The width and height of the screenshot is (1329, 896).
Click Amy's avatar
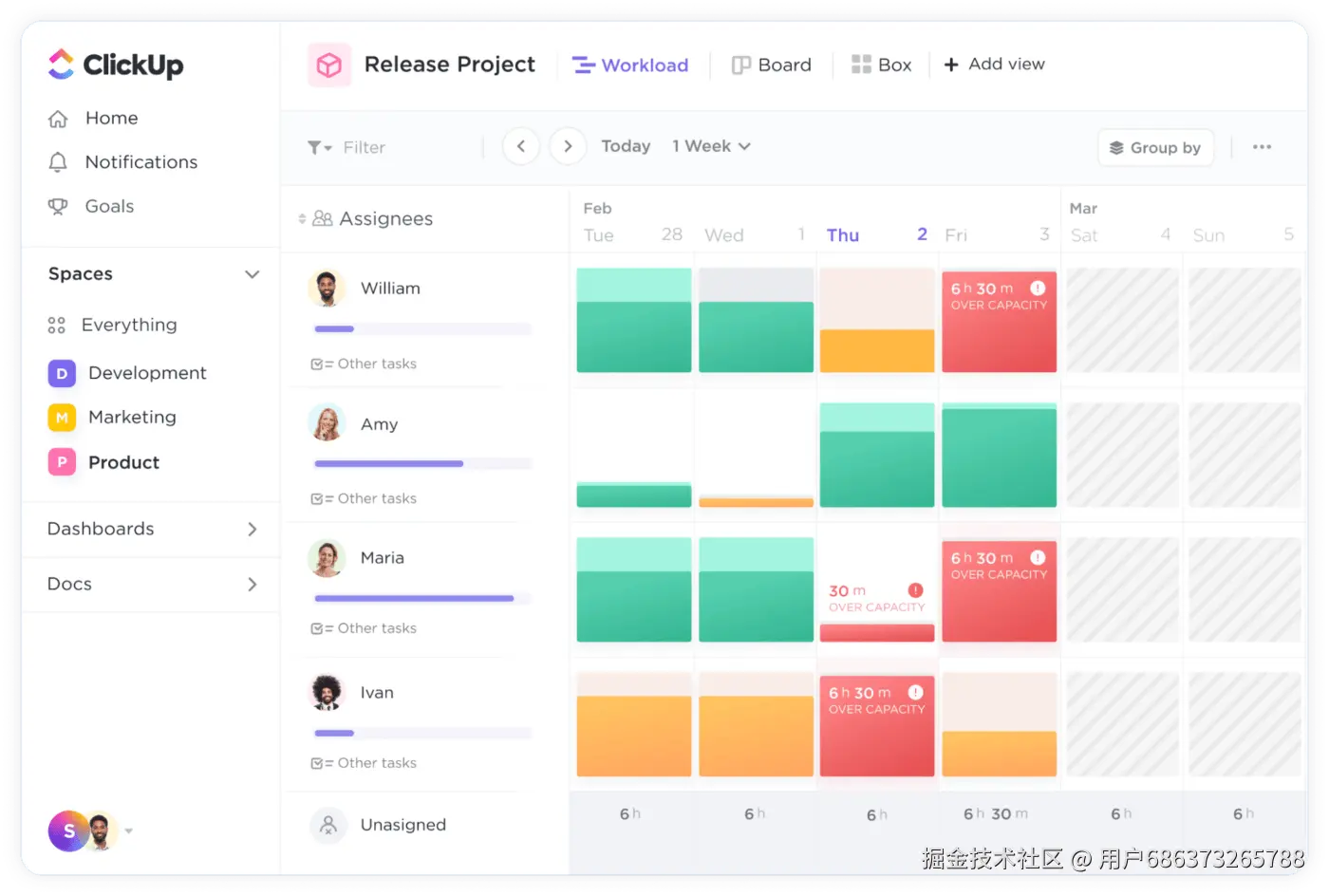click(327, 423)
